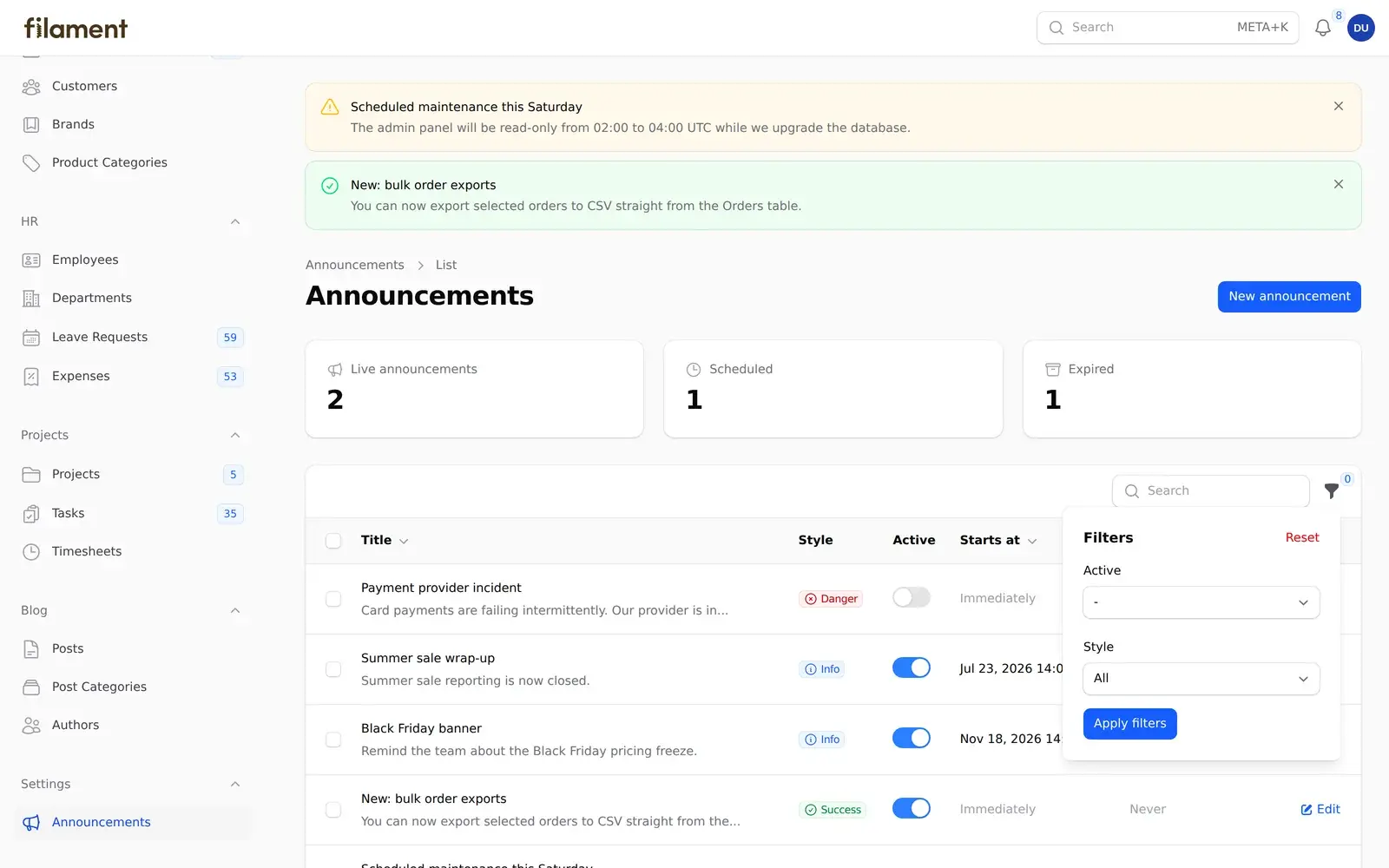Click the Customers sidebar icon
This screenshot has height=868, width=1389.
coord(31,87)
